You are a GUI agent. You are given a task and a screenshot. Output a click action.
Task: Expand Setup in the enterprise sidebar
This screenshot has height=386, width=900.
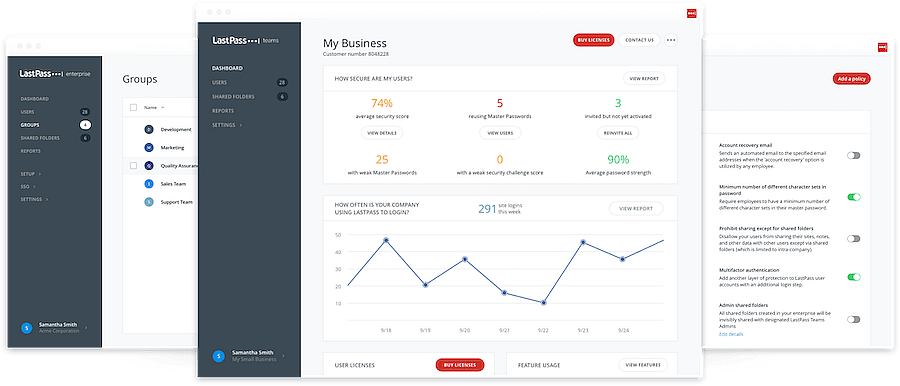click(x=31, y=173)
